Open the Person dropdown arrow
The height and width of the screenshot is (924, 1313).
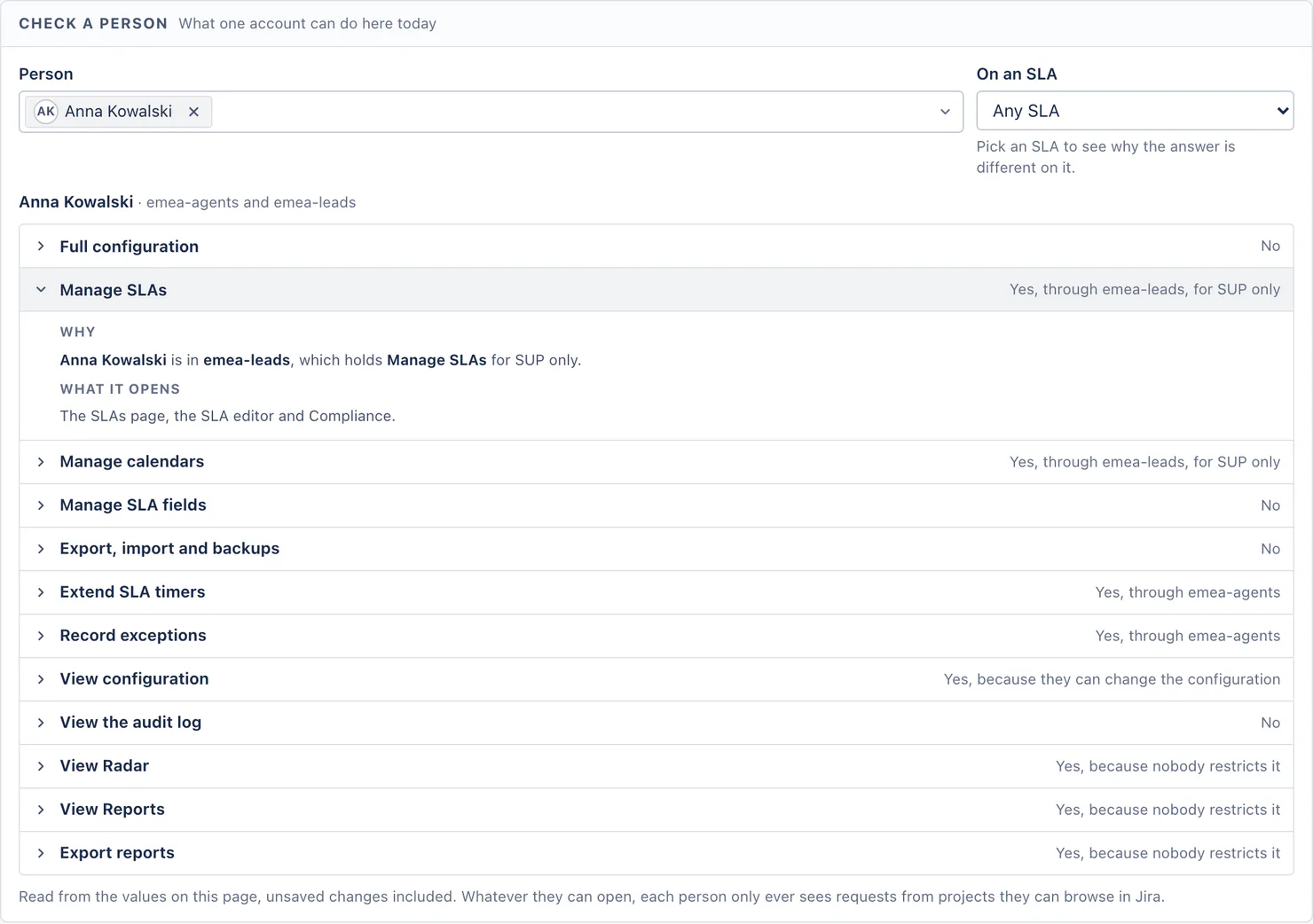point(945,112)
